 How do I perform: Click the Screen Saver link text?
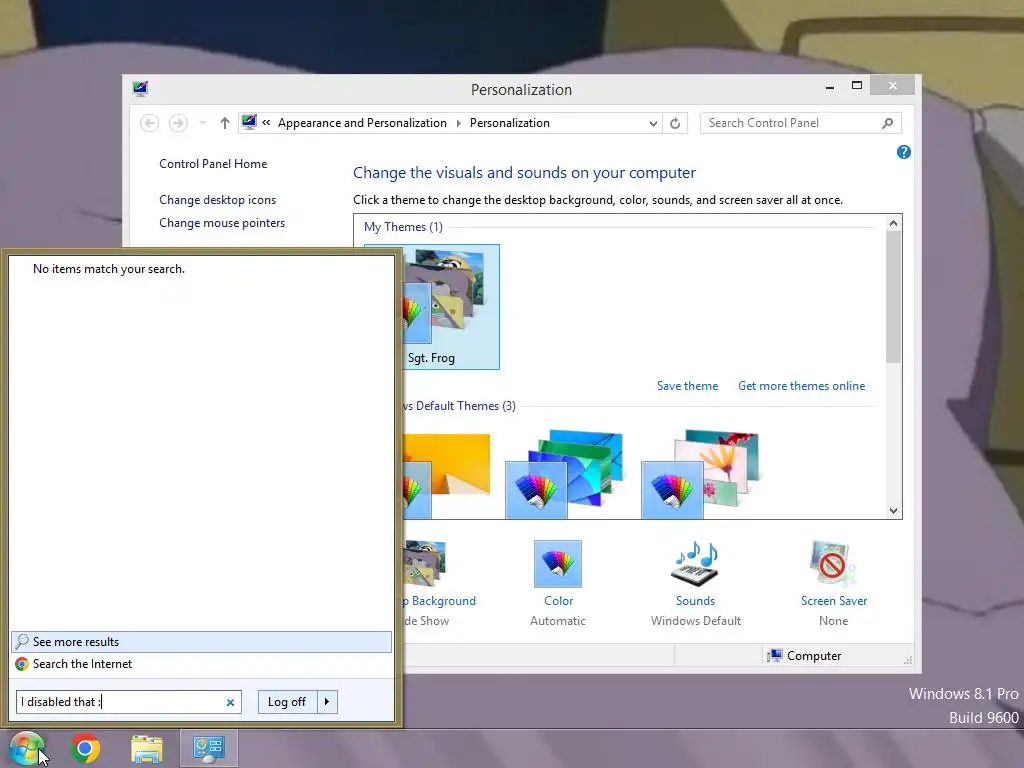834,601
